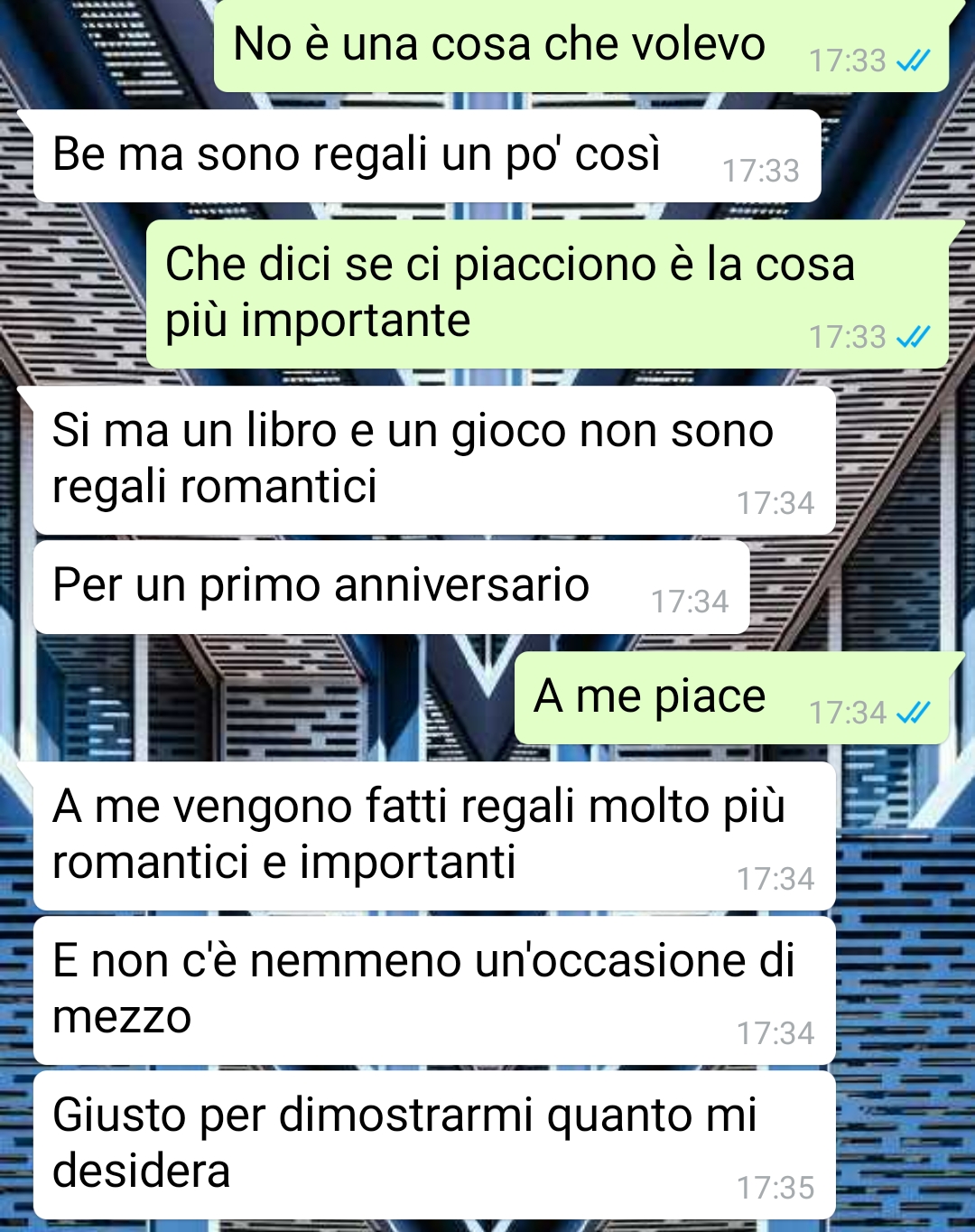This screenshot has height=1232, width=975.
Task: Tap the double check mark on 'No è una cosa che volevo'
Action: [913, 61]
